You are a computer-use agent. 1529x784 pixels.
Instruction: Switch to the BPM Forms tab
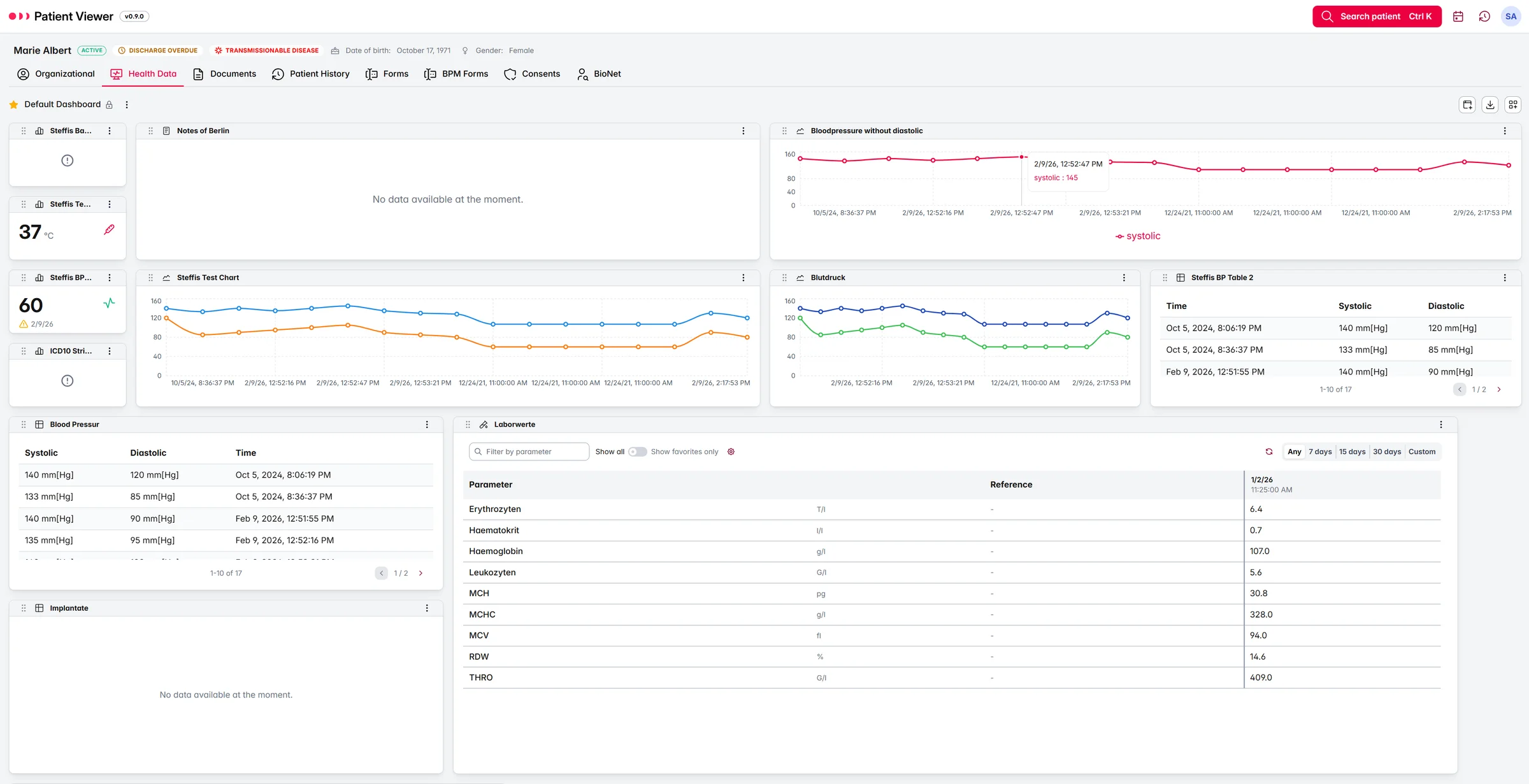[456, 74]
